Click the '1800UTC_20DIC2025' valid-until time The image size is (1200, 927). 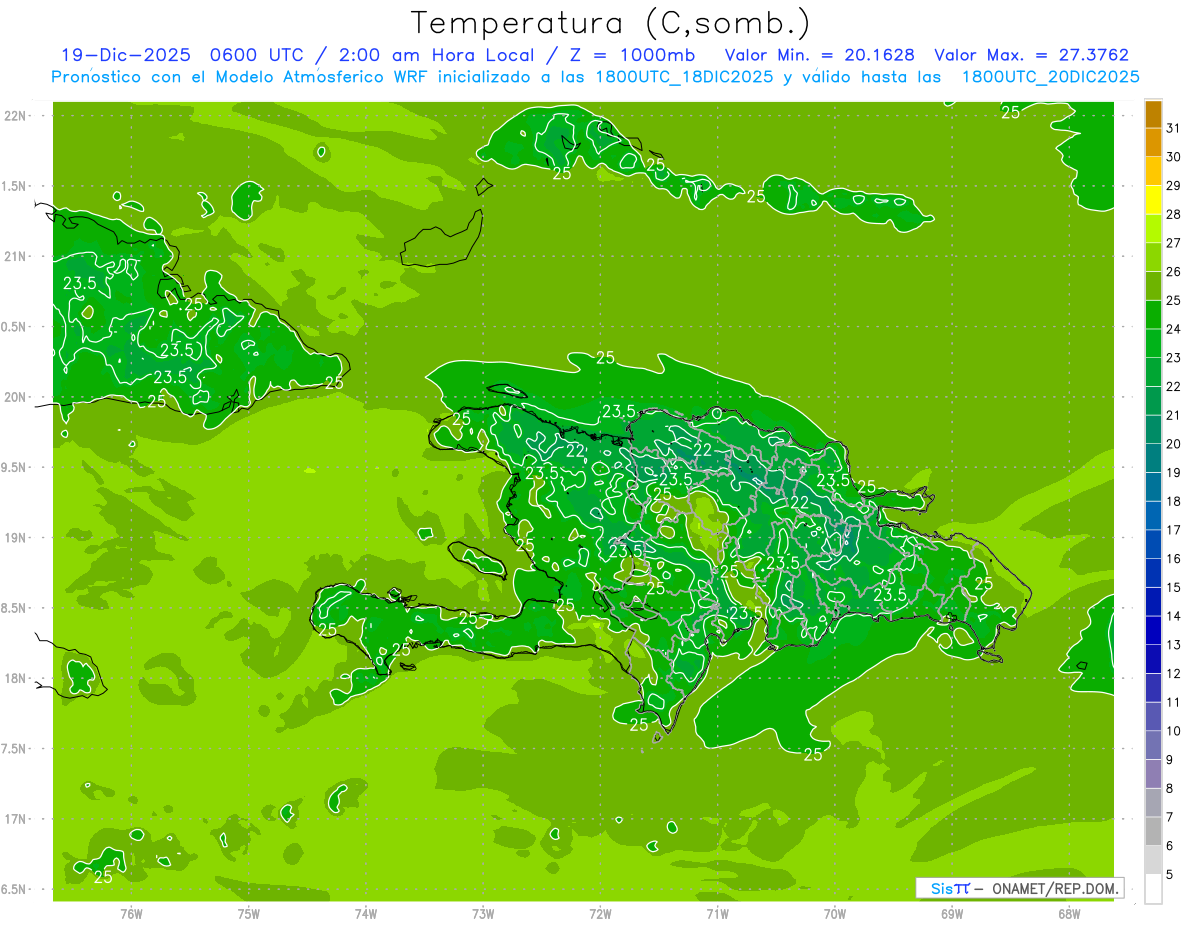click(1051, 77)
